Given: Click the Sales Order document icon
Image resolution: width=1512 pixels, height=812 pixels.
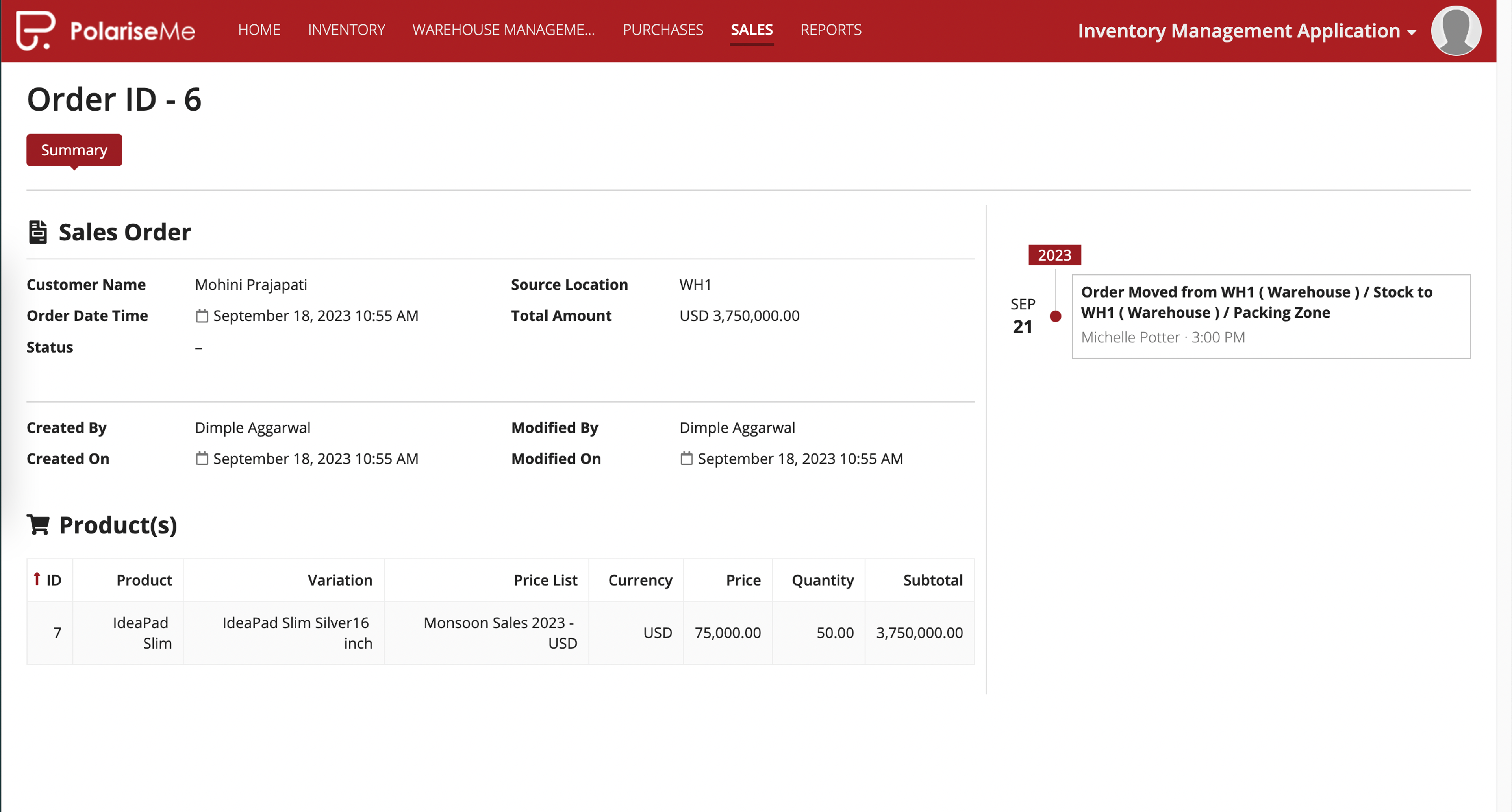Looking at the screenshot, I should point(38,232).
